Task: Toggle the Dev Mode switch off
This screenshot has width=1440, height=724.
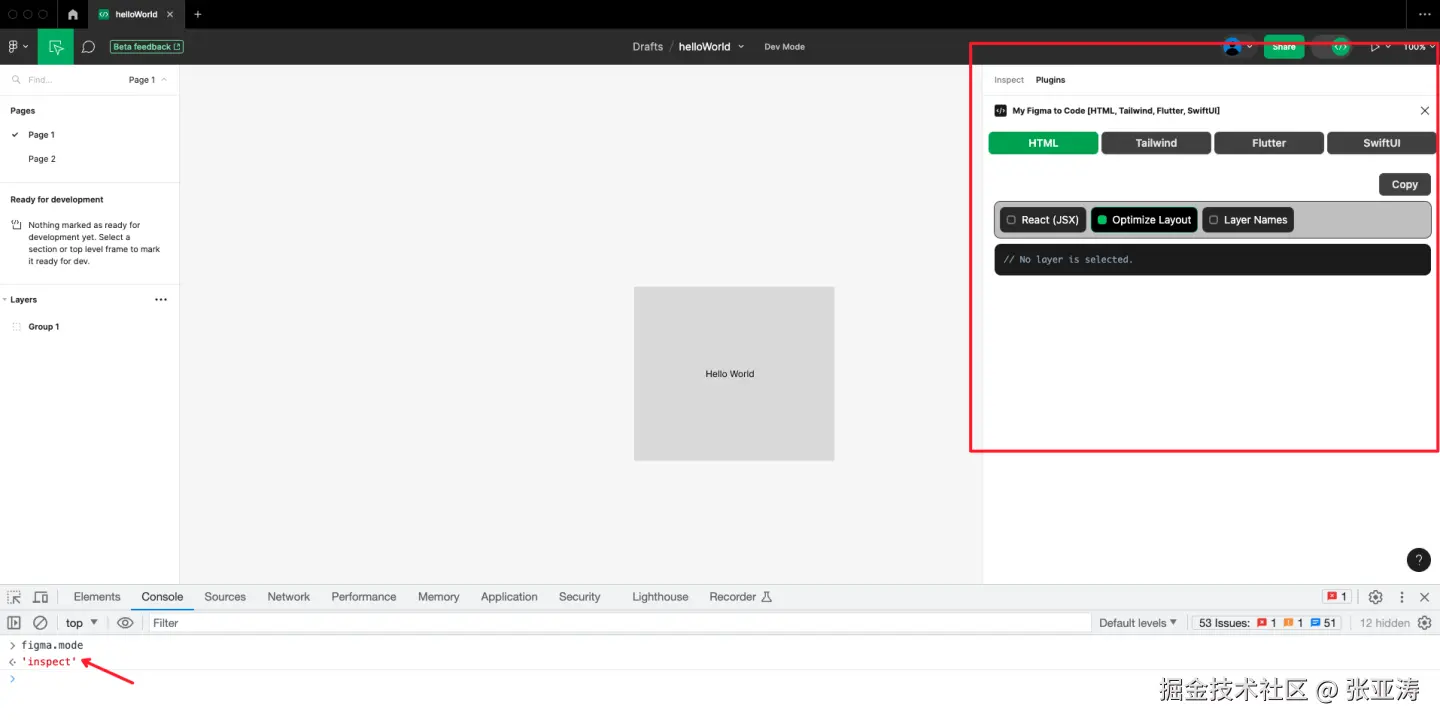Action: [x=1331, y=47]
